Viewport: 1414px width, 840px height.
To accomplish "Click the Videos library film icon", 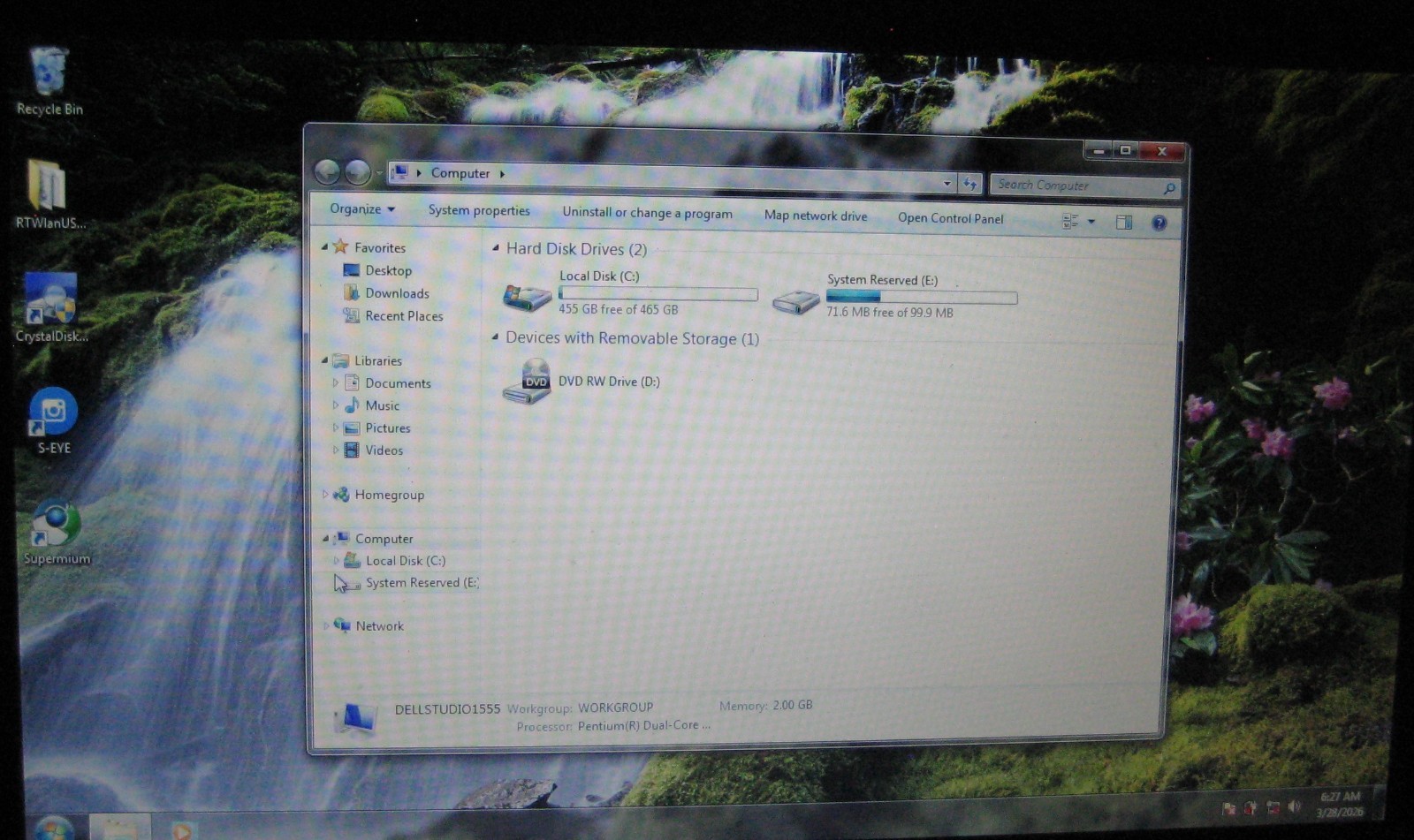I will [352, 450].
